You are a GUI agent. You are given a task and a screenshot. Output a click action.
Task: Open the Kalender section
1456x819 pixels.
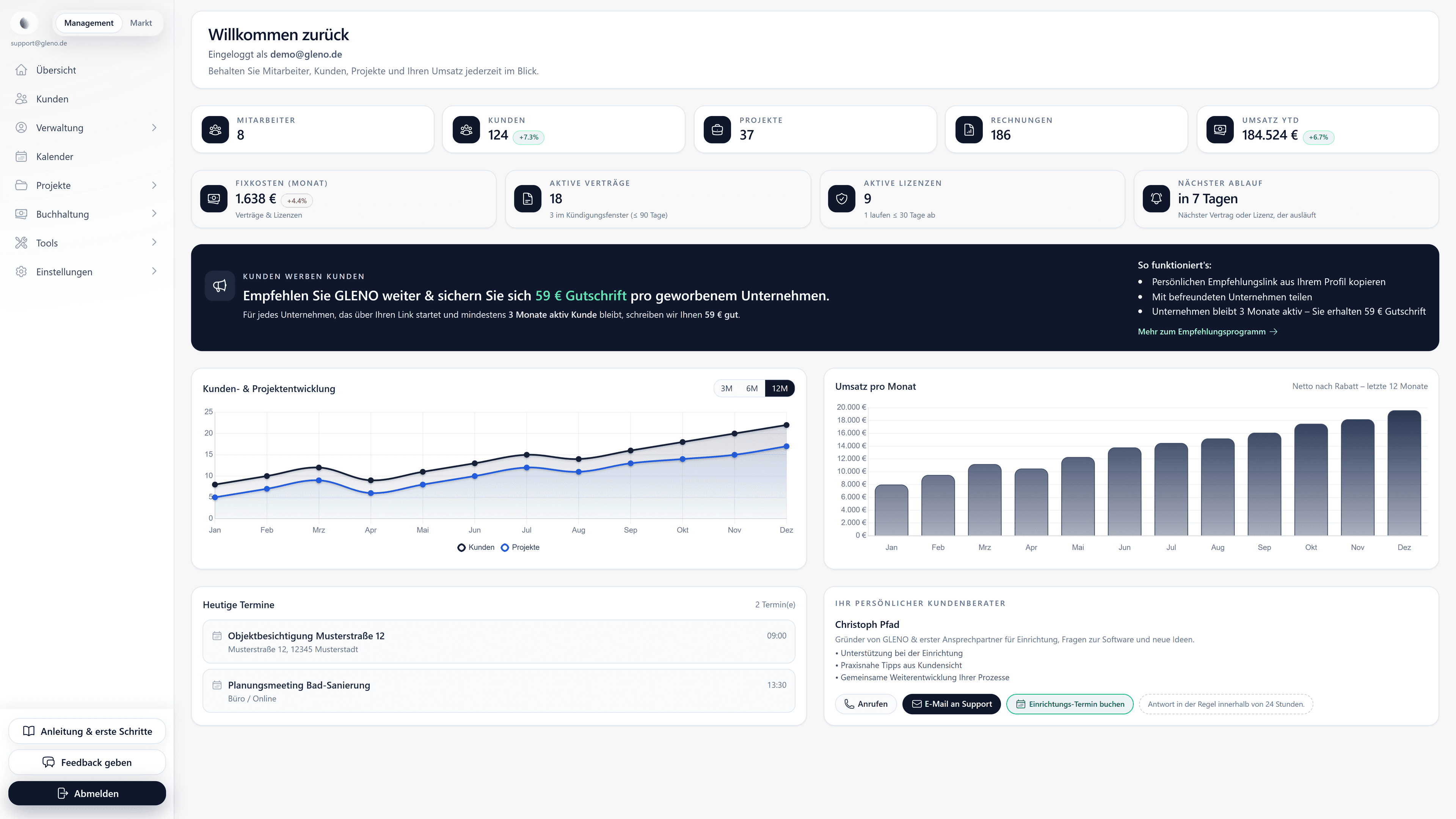tap(55, 157)
